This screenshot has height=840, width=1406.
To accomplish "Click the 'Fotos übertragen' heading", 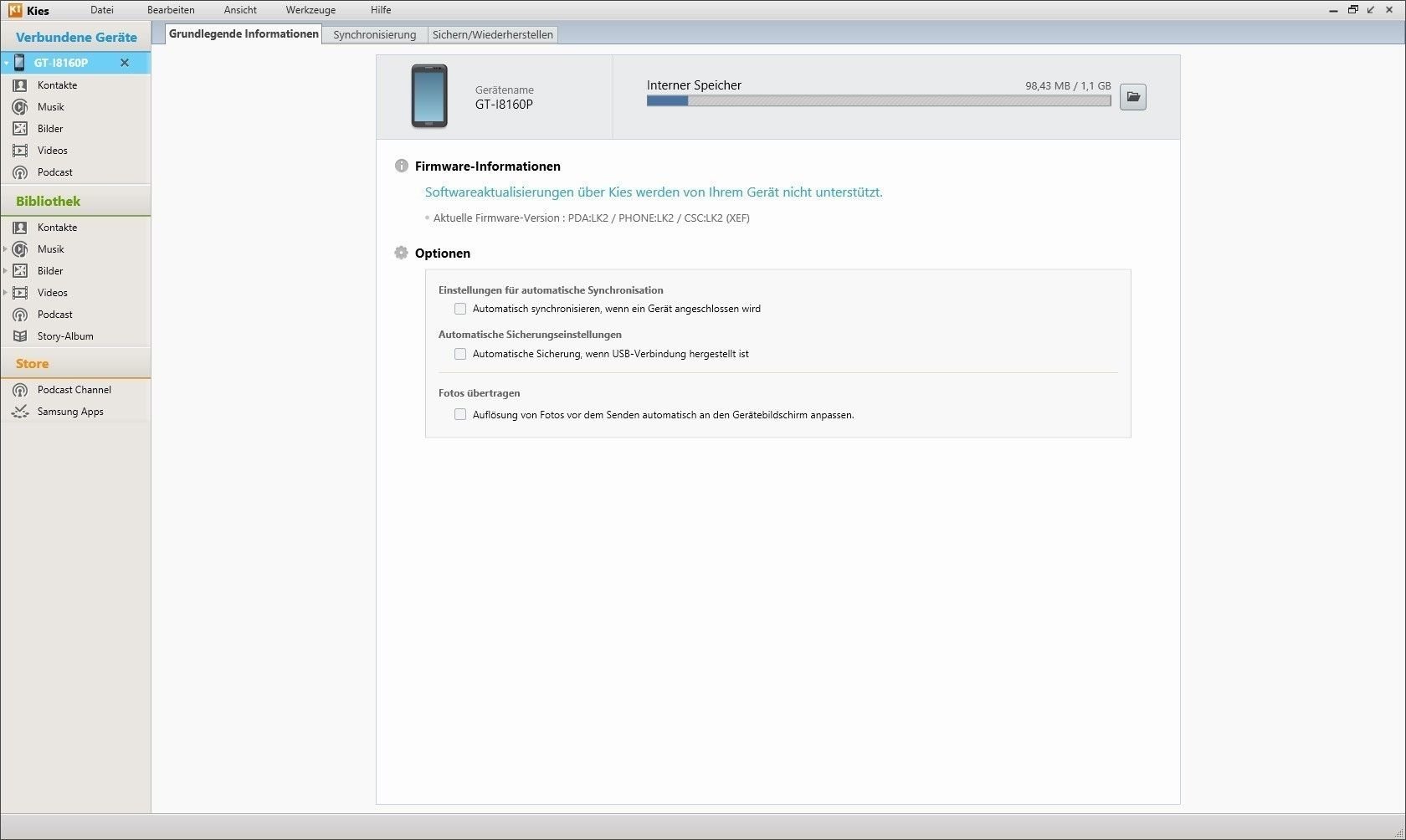I will point(480,392).
